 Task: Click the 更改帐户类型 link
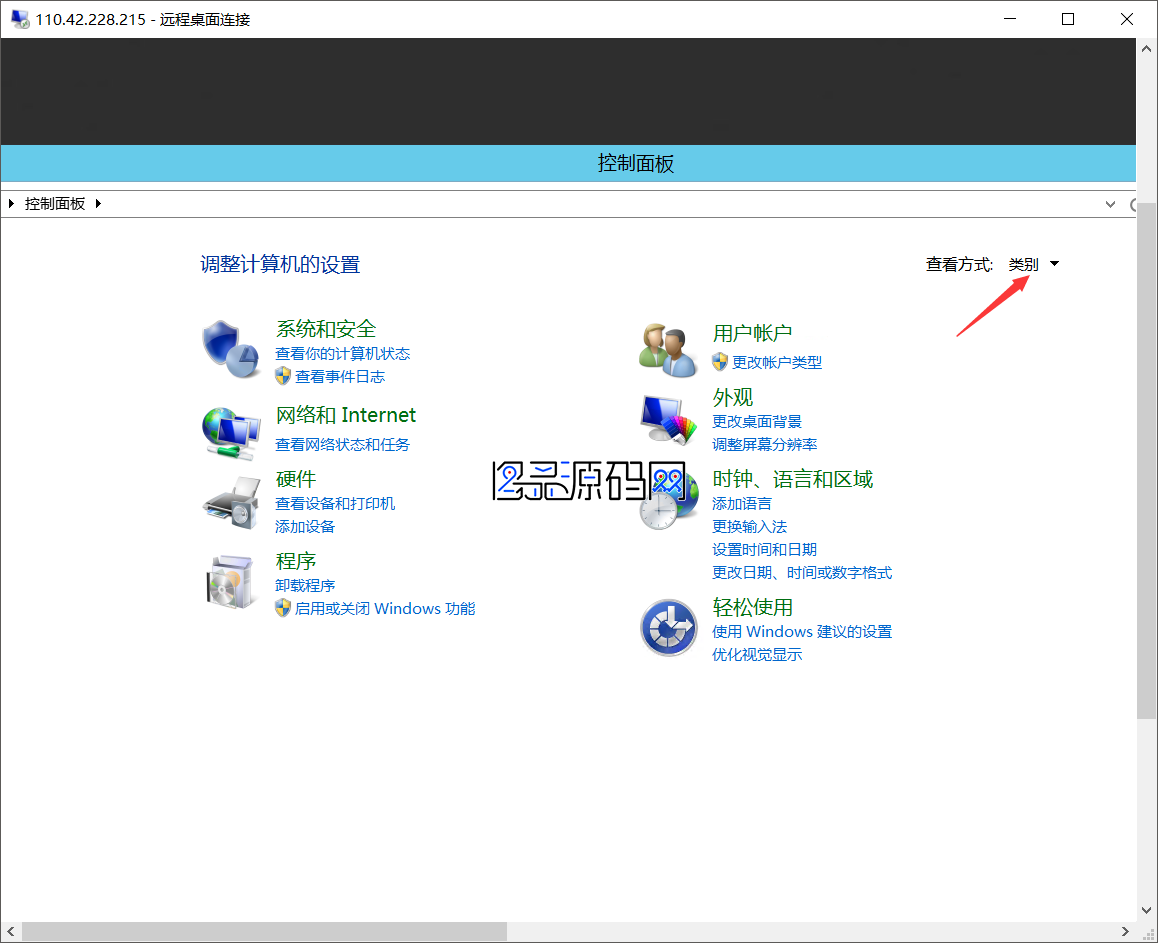pyautogui.click(x=777, y=363)
